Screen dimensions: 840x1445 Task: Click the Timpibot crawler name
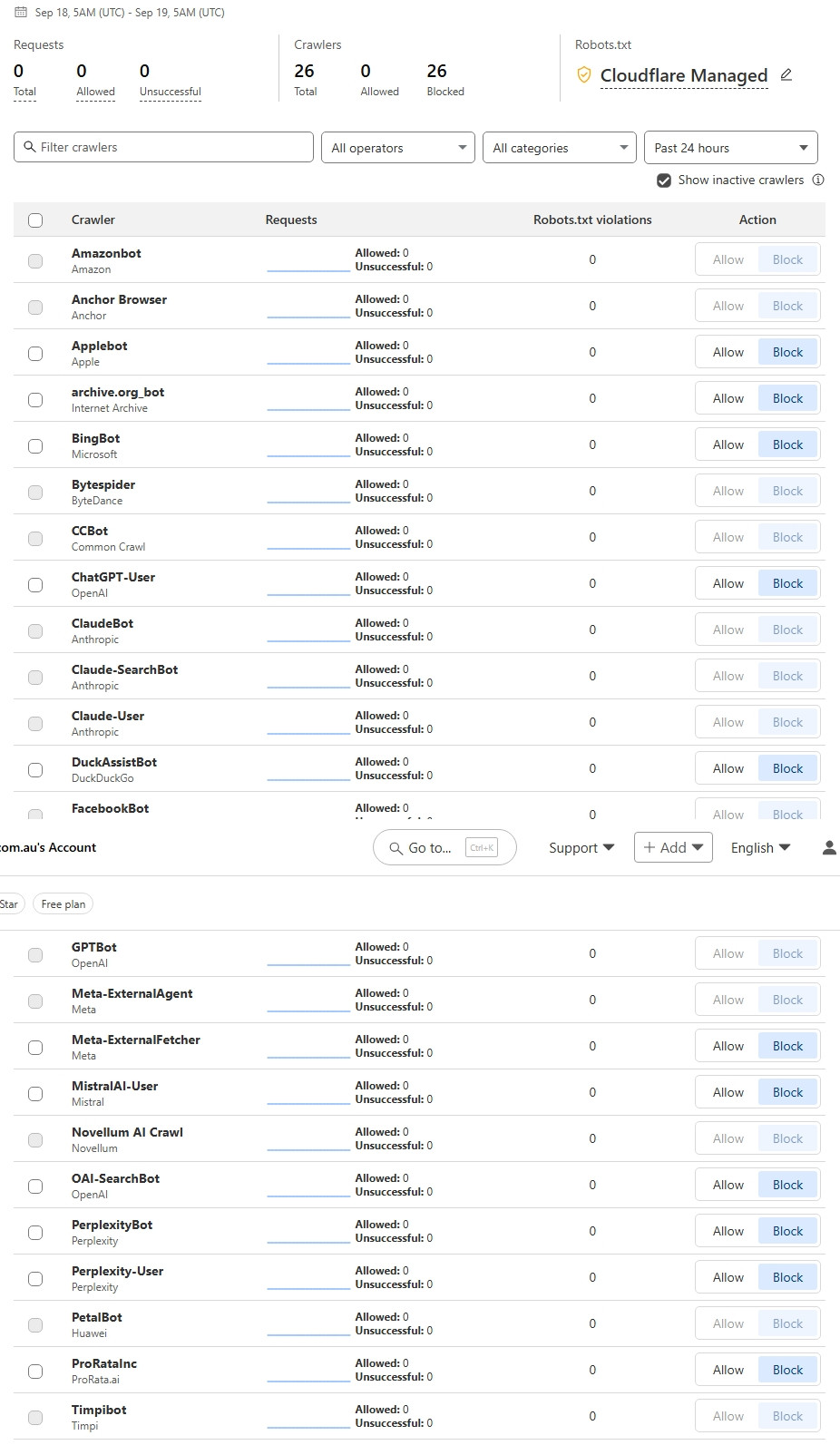99,1410
